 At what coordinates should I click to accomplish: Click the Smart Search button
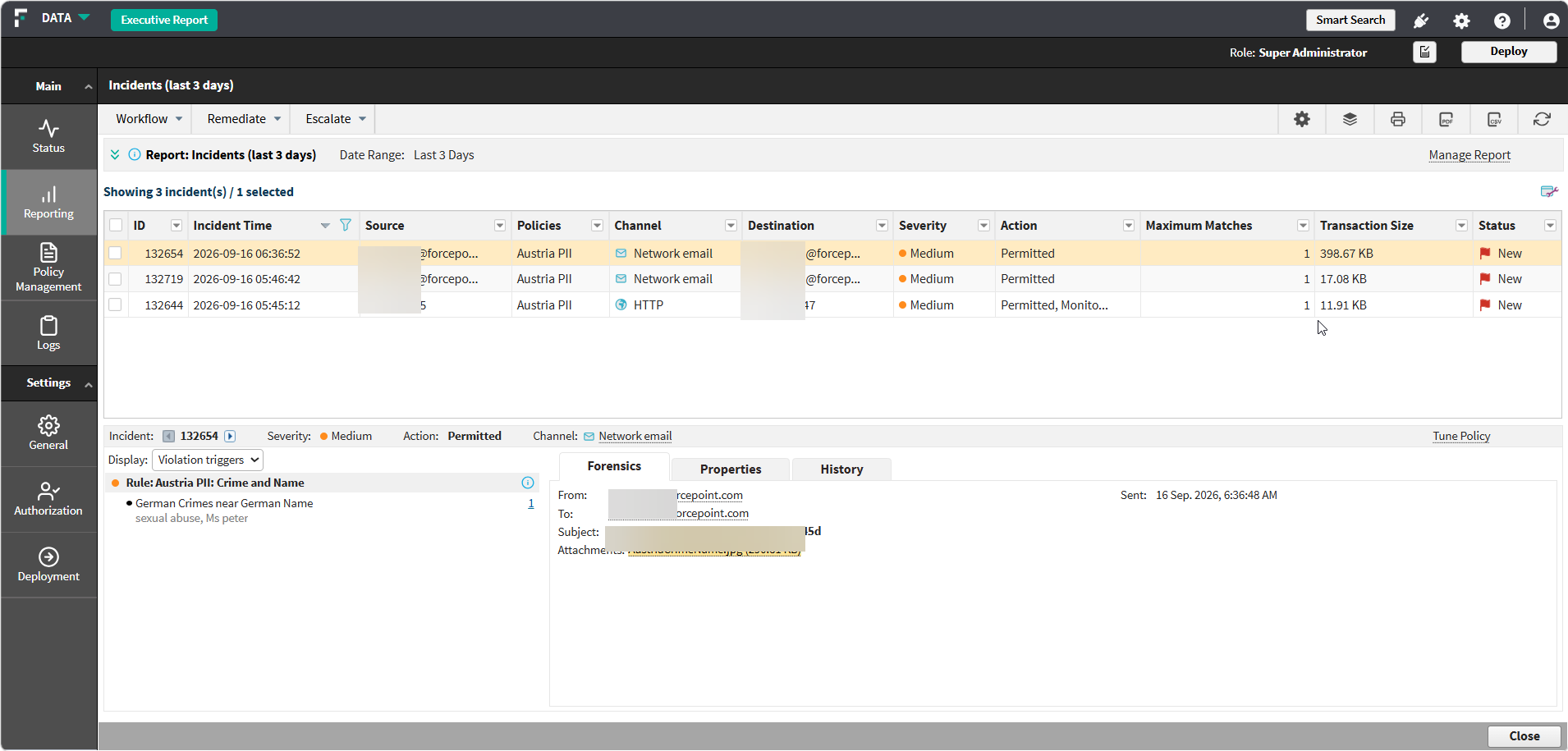click(1350, 20)
